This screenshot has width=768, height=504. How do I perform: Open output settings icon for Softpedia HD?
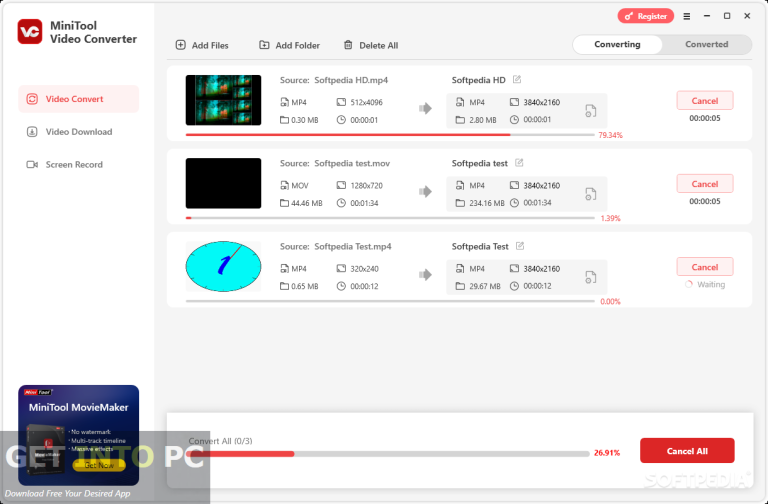(591, 111)
